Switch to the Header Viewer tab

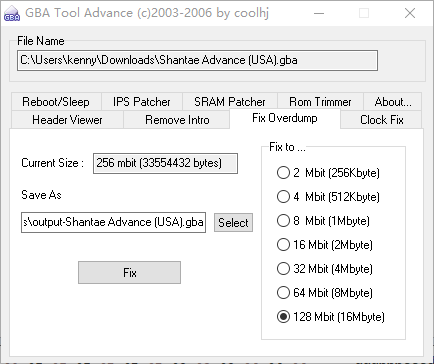67,120
